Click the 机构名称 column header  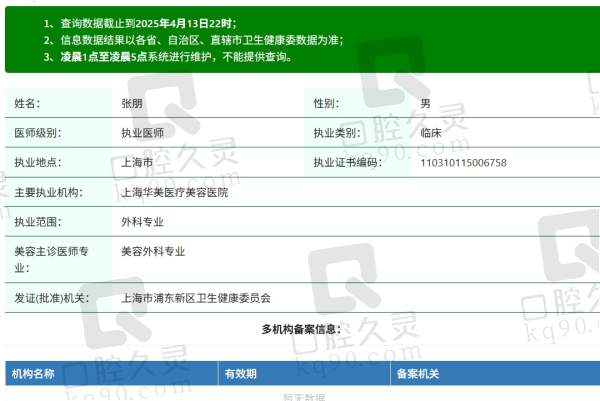click(x=33, y=373)
